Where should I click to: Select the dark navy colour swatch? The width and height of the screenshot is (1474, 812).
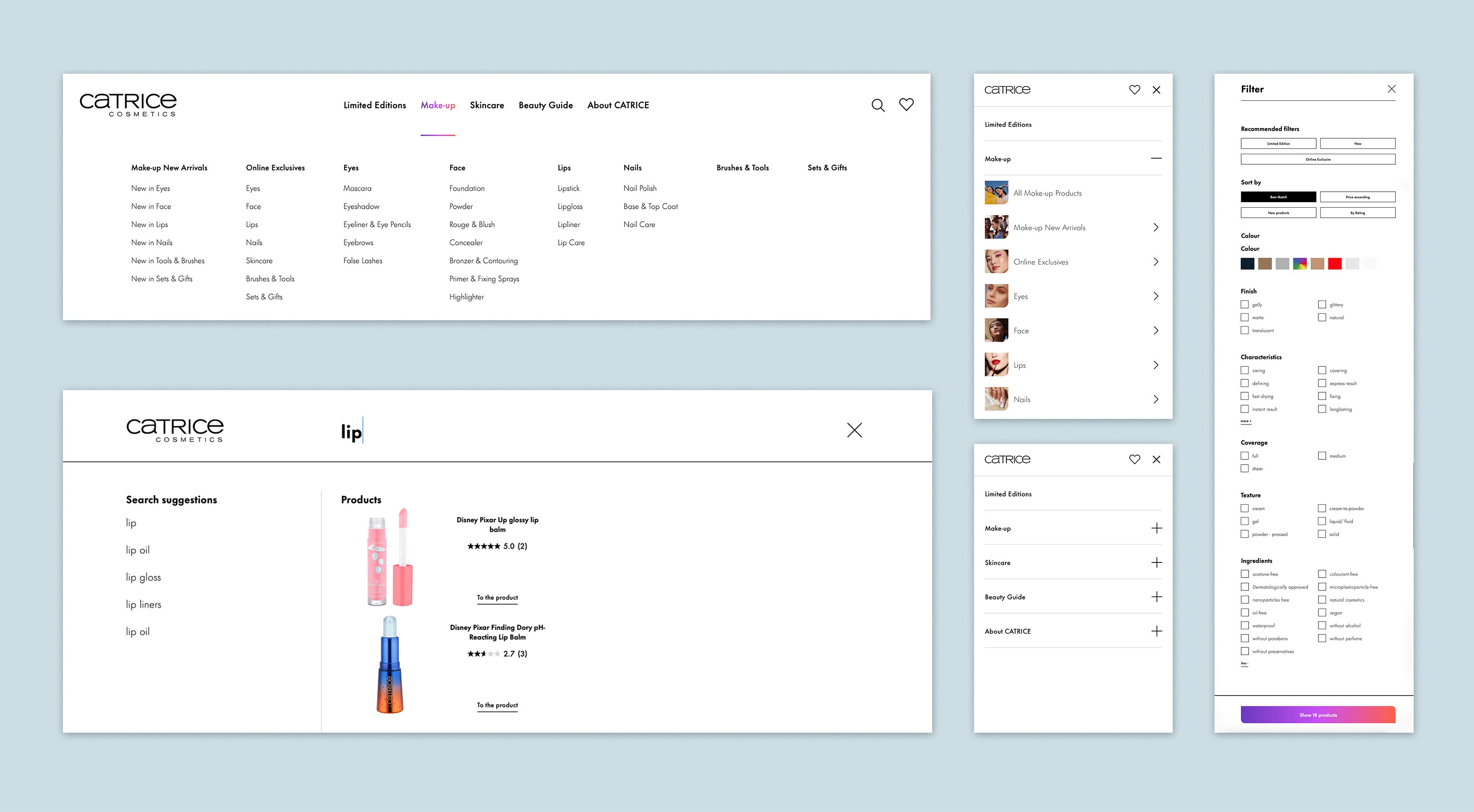1247,264
